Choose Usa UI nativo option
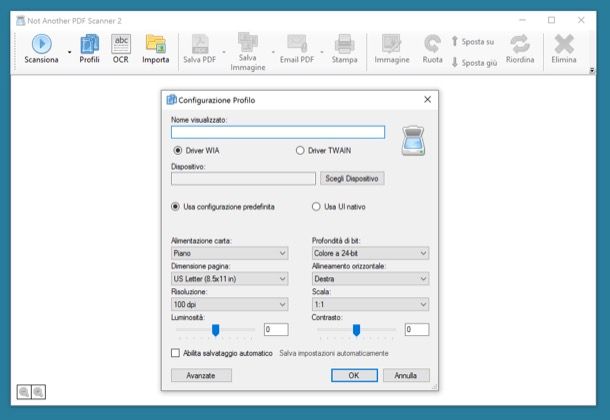The image size is (610, 420). pos(316,206)
